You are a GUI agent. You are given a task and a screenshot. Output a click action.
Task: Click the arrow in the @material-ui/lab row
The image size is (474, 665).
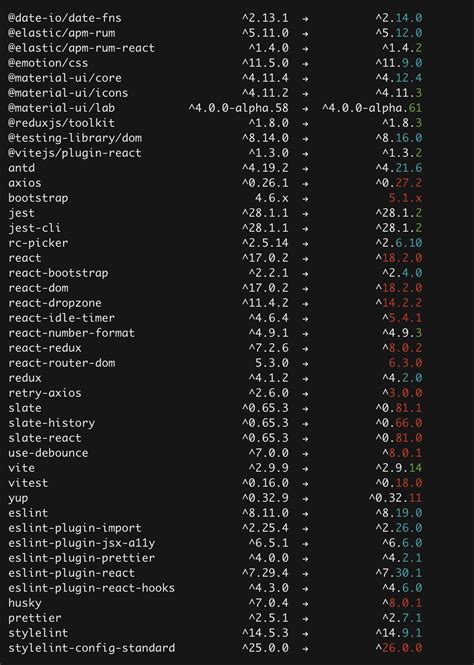[x=305, y=108]
